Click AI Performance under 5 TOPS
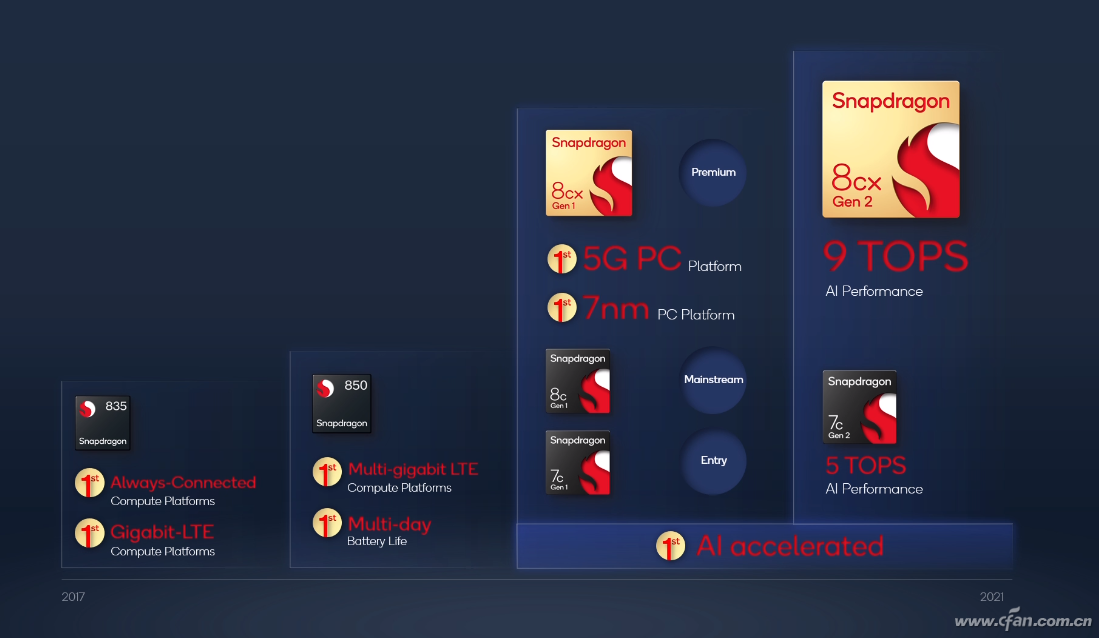 (874, 489)
